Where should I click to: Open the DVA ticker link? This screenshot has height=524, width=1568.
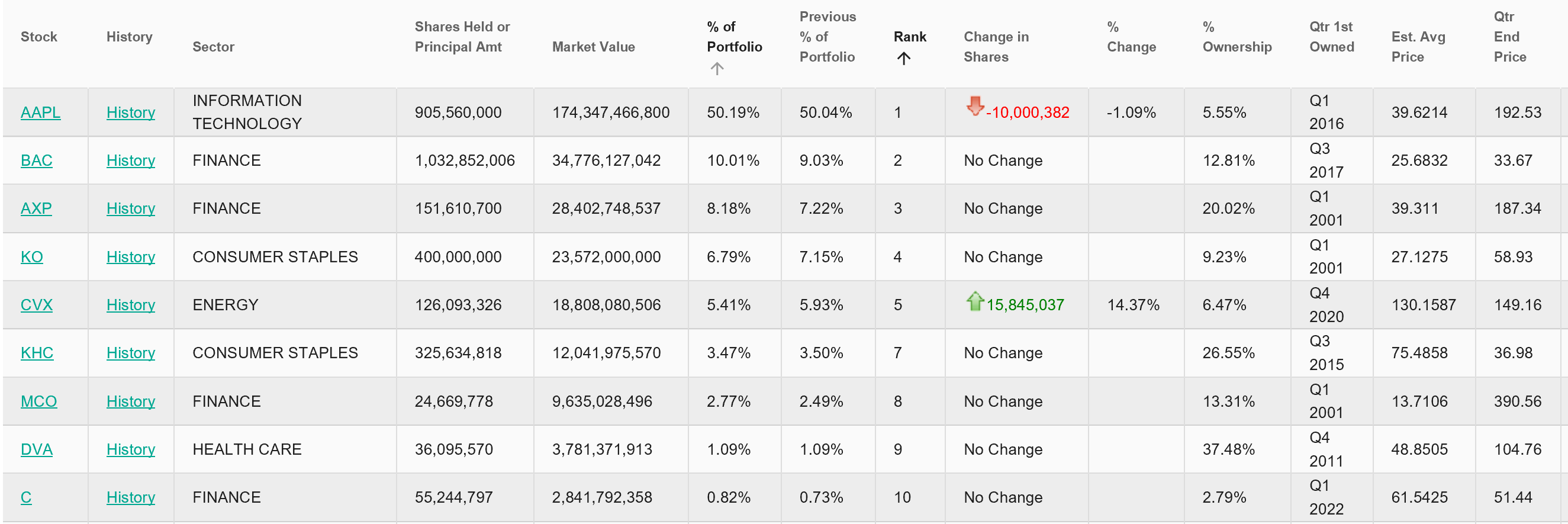point(37,450)
